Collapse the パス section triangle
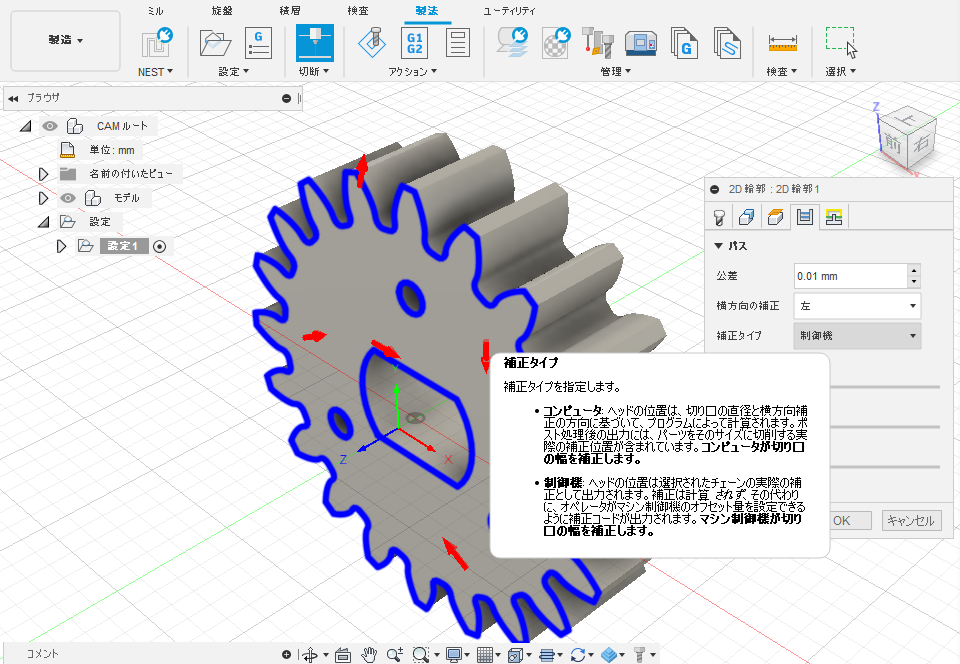960x664 pixels. coord(719,245)
